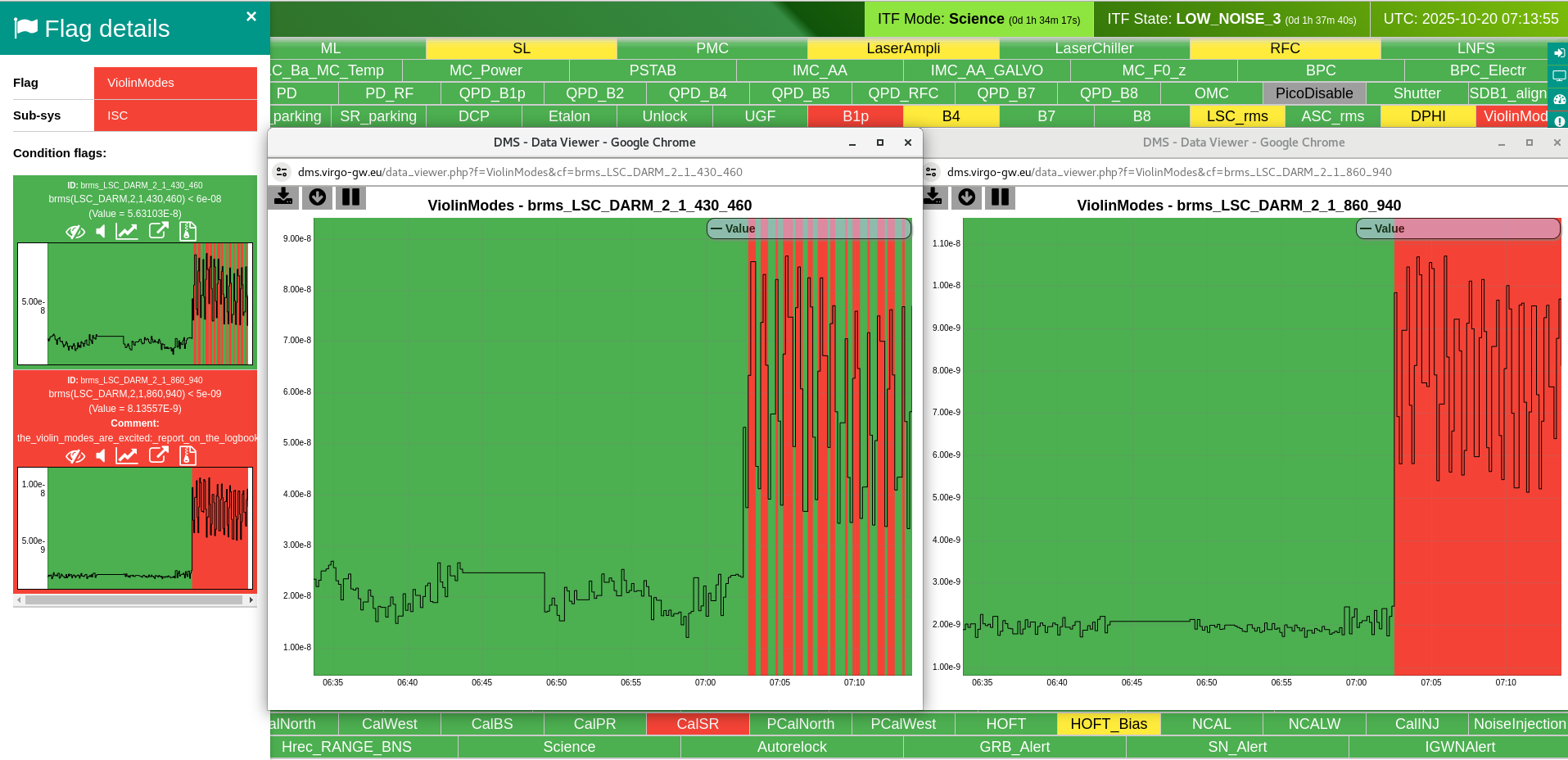Toggle the Value legend in 430_460 chart
This screenshot has height=760, width=1568.
coord(733,228)
